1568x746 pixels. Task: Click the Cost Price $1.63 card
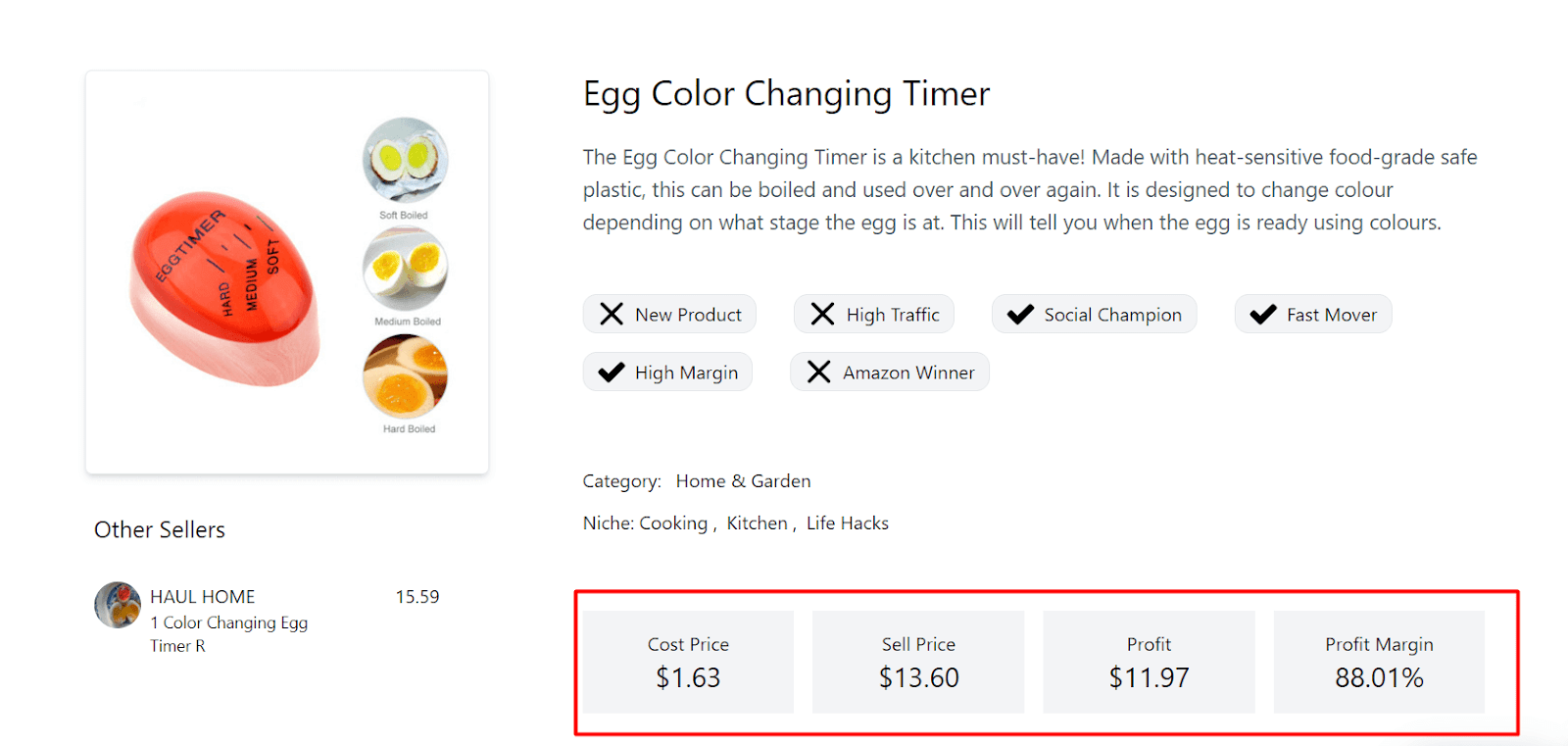click(x=688, y=662)
